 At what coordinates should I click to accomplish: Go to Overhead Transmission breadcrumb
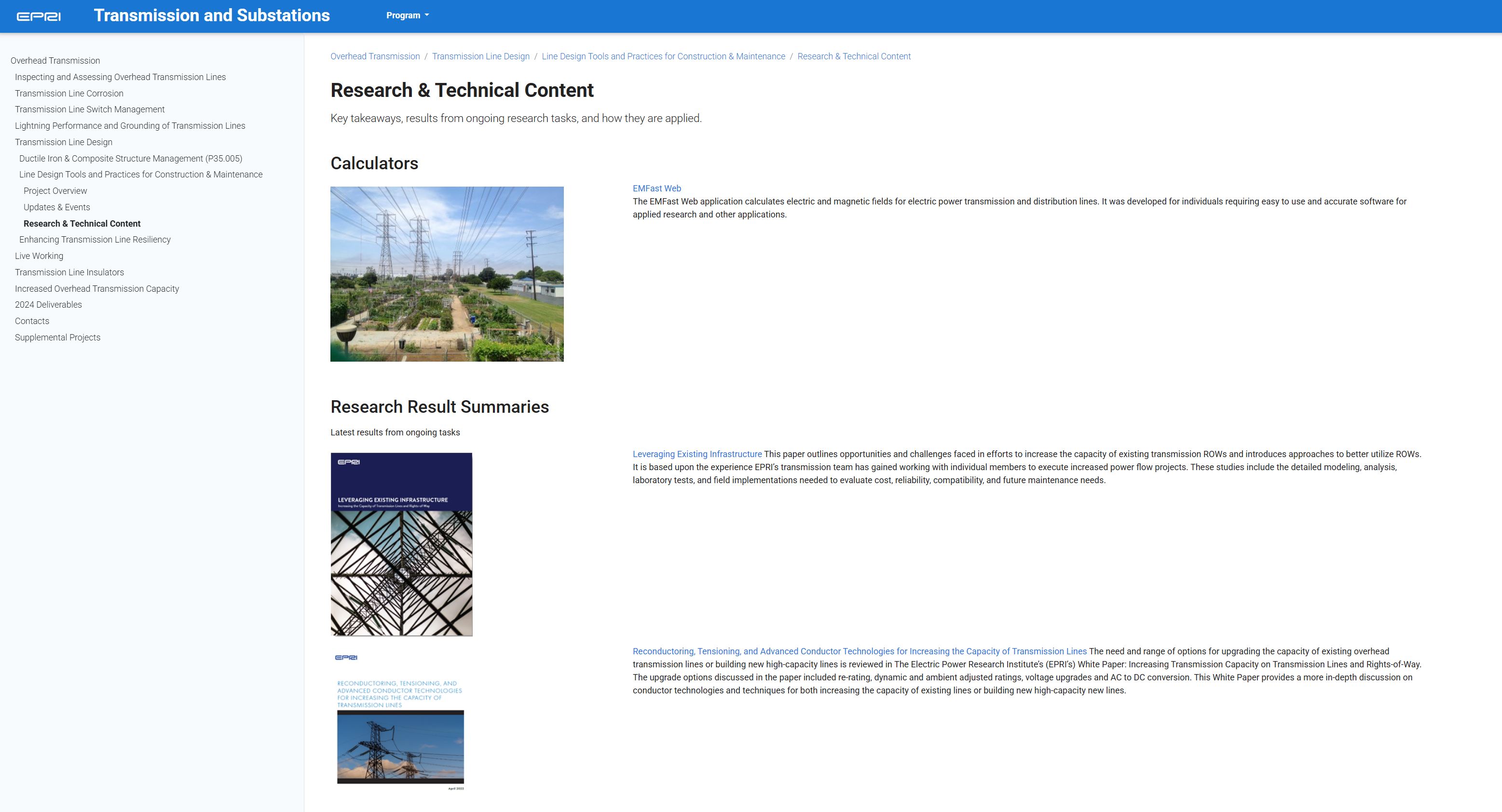(x=375, y=56)
